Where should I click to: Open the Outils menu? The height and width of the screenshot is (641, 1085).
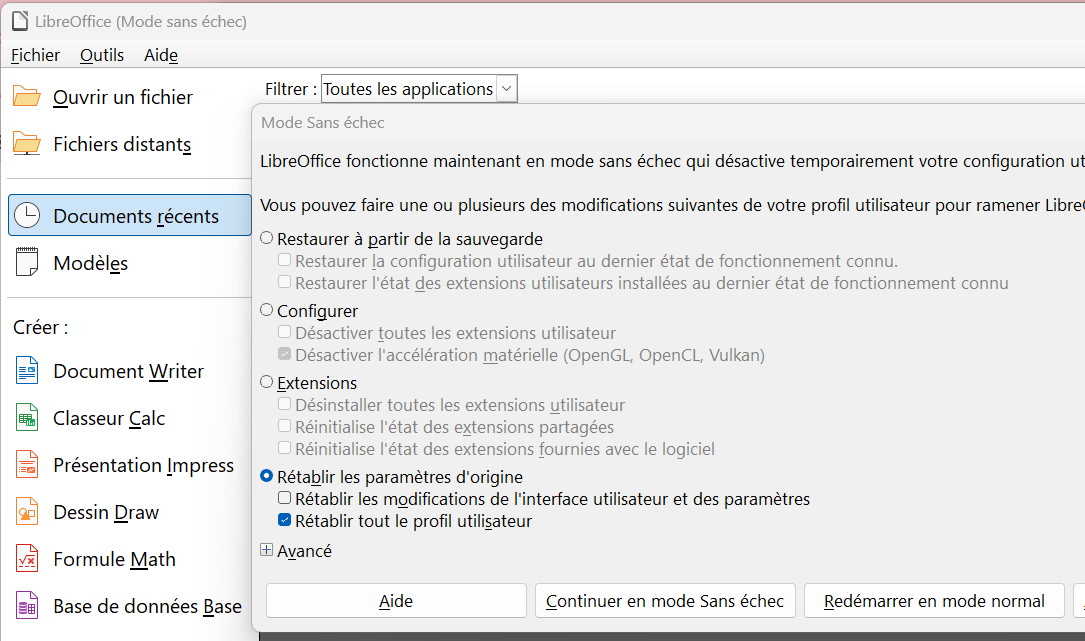(102, 55)
